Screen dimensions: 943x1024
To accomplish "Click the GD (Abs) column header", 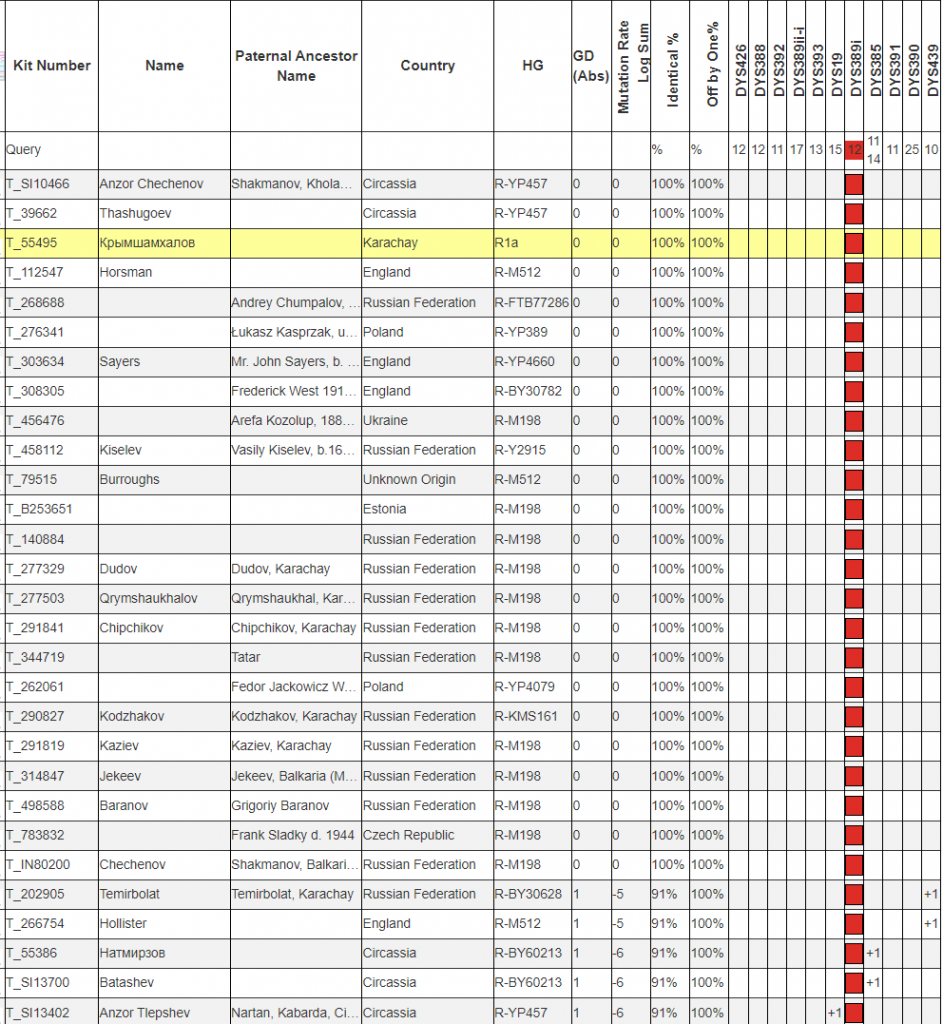I will click(591, 66).
